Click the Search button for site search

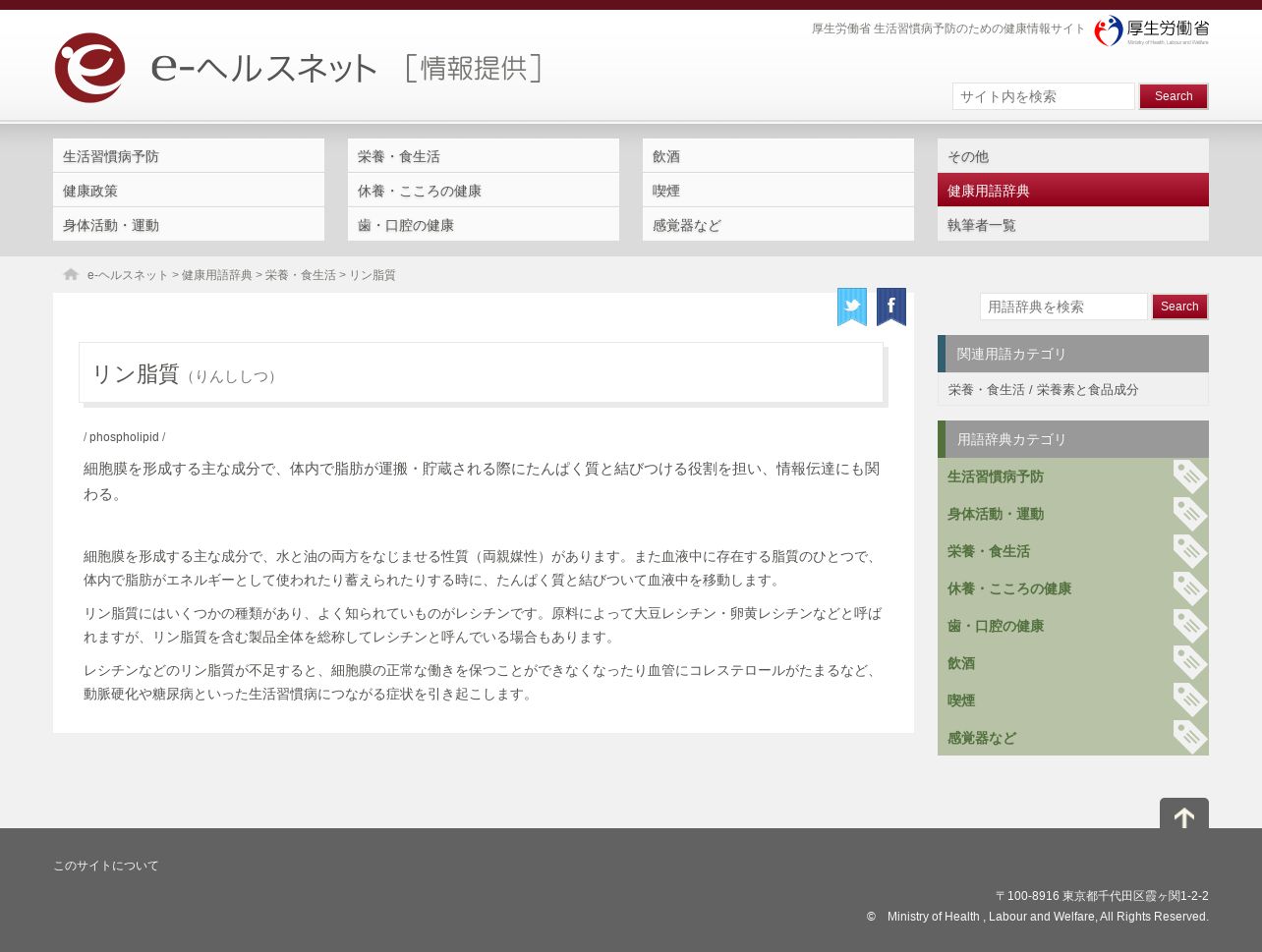coord(1174,96)
